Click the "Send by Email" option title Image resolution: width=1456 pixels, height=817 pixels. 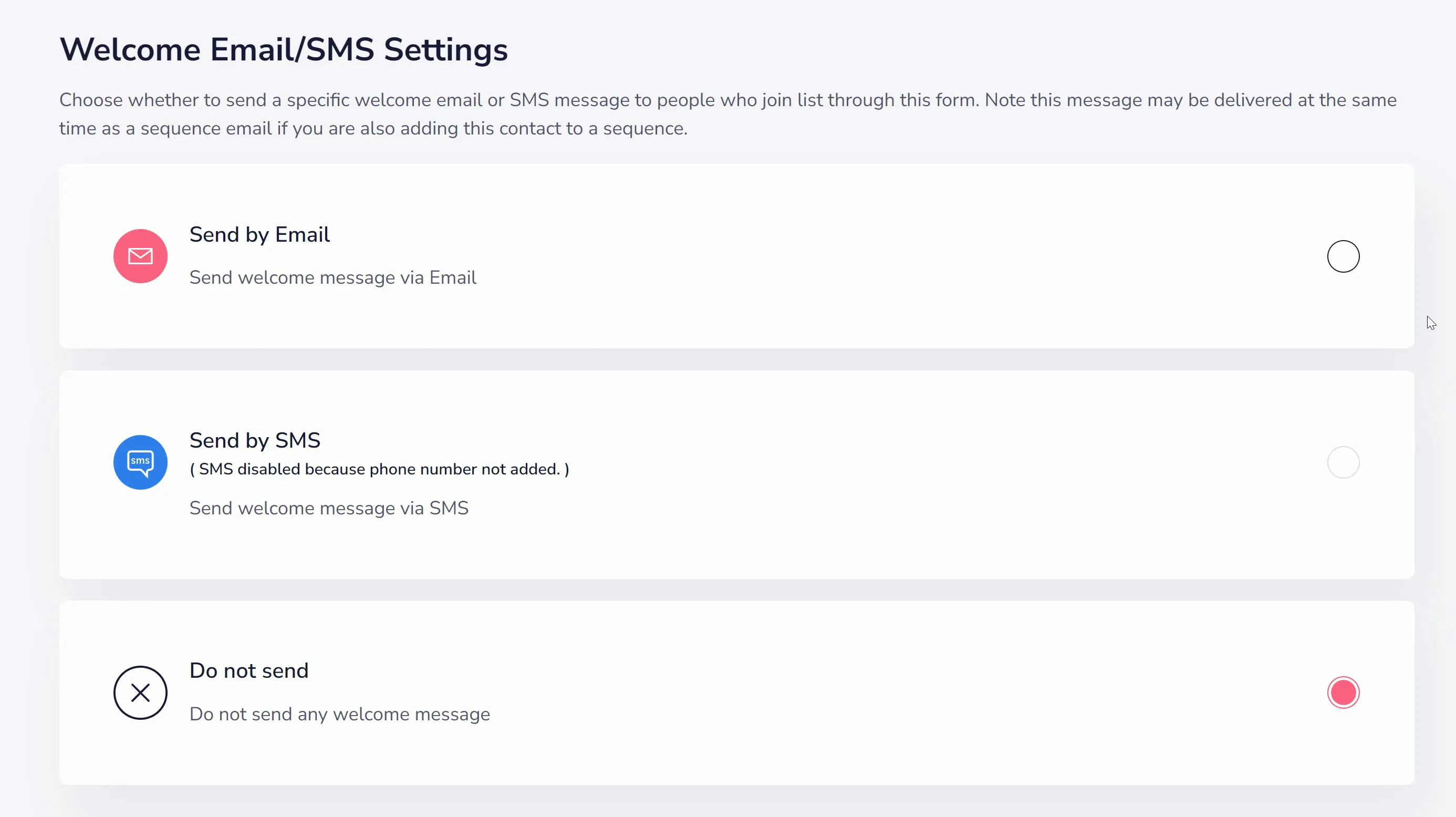(x=259, y=235)
